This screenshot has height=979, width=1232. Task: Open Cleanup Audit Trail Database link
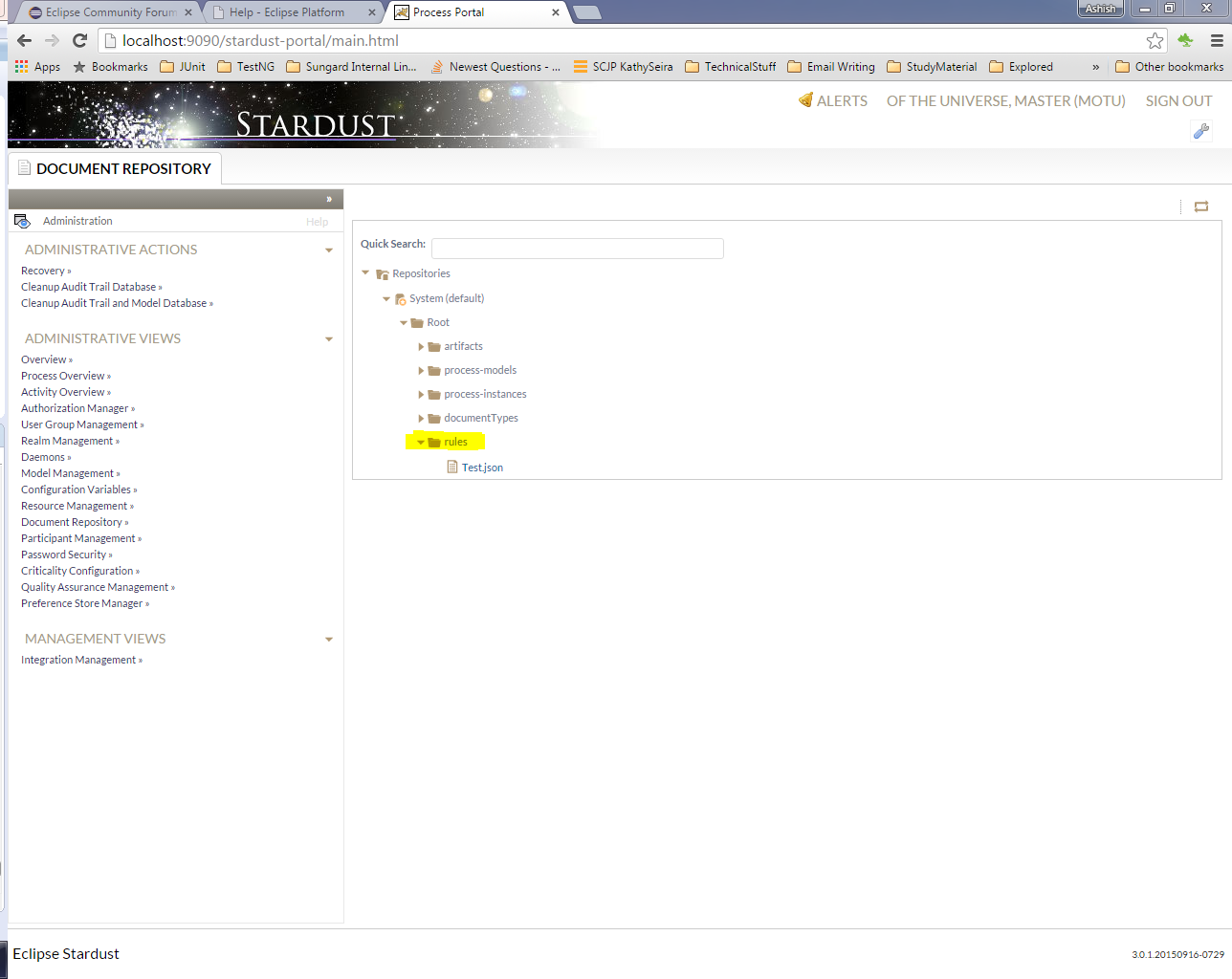coord(92,287)
